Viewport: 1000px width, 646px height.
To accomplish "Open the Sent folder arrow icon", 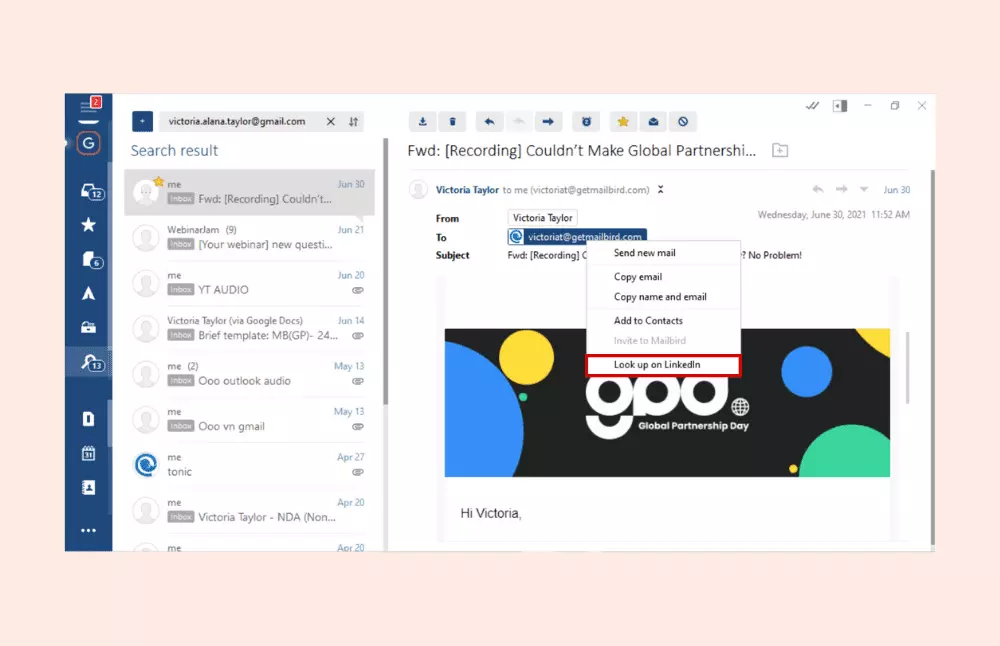I will [88, 293].
